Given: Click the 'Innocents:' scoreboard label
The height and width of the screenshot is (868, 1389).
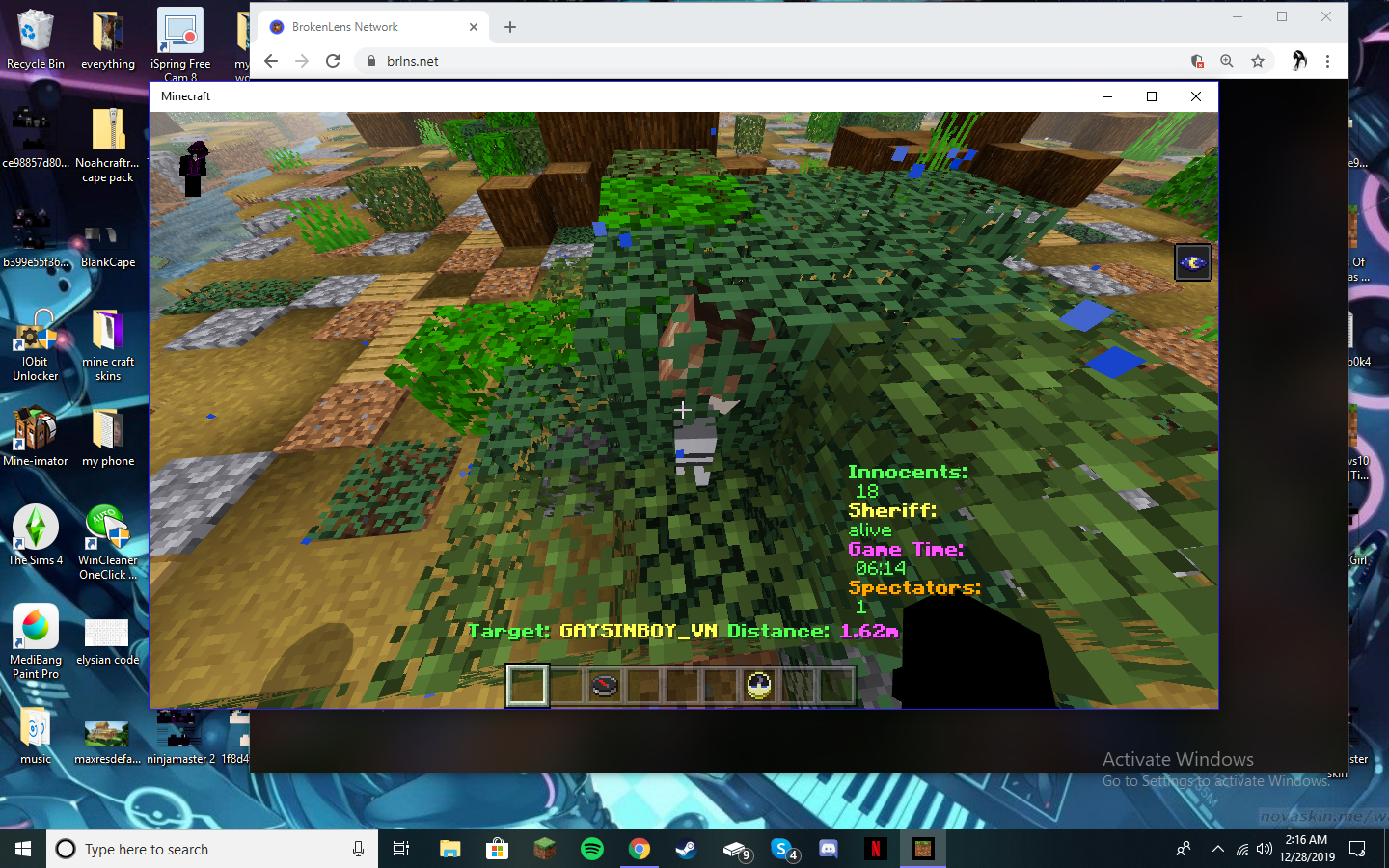Looking at the screenshot, I should click(908, 472).
